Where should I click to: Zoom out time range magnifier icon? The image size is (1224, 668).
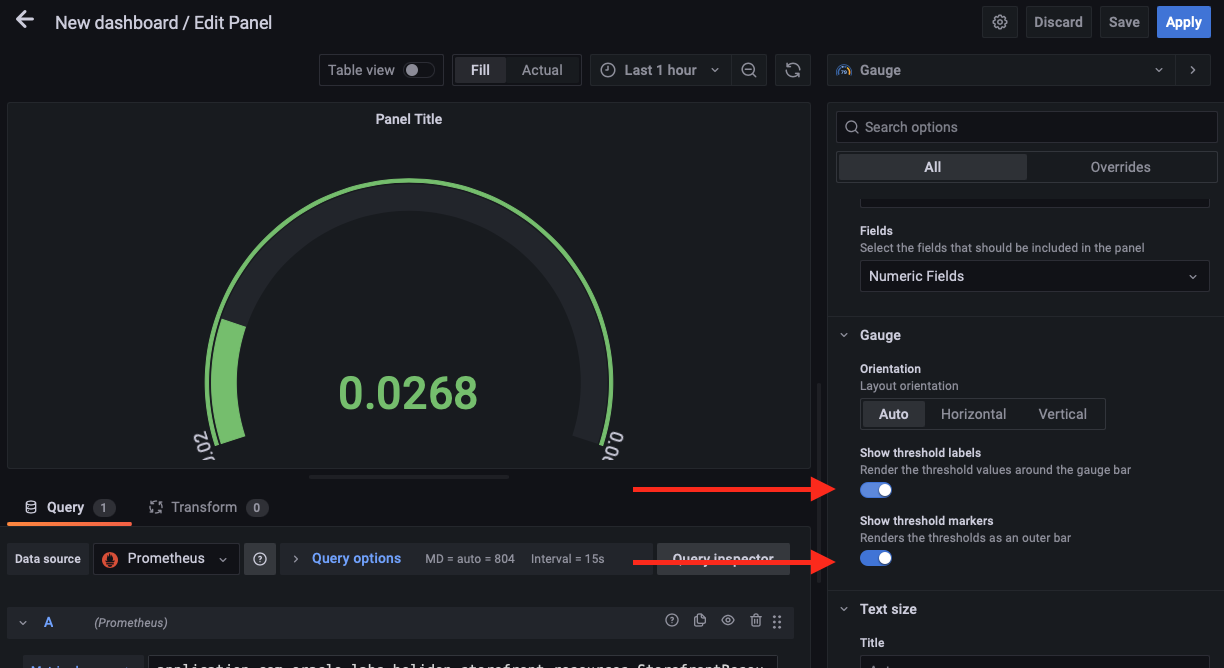point(748,70)
